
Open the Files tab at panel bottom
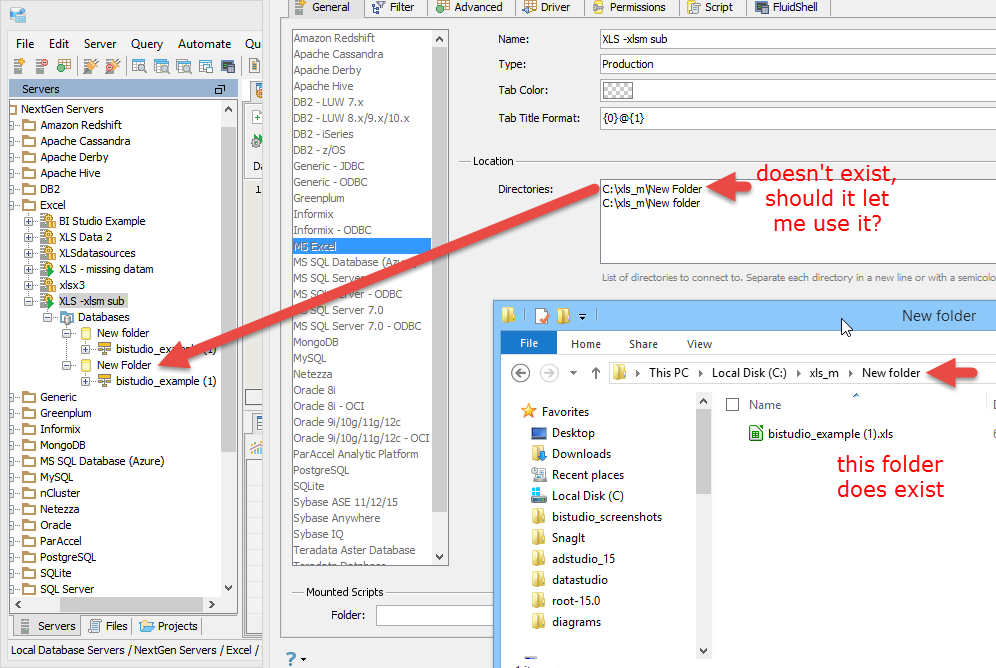108,626
